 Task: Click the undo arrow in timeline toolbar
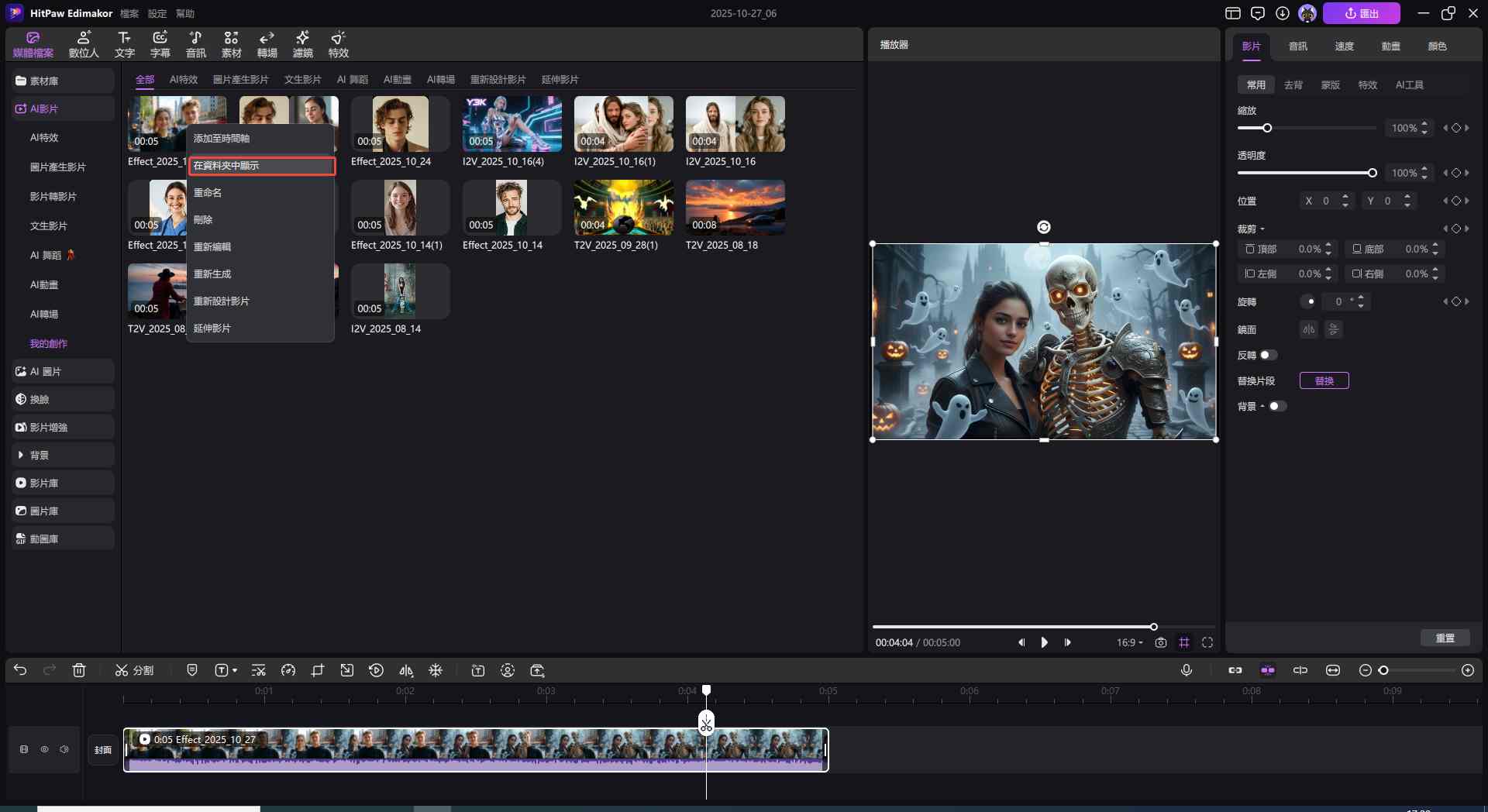coord(20,670)
